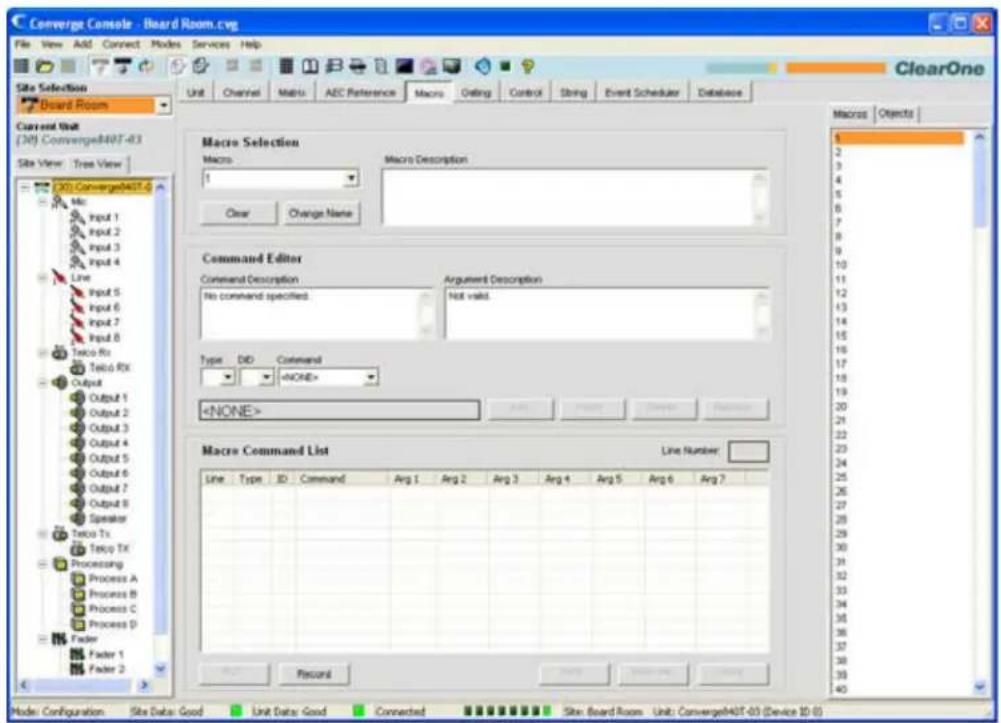Screen dimensions: 1001x723
Task: Open the Site Selection dropdown
Action: click(164, 105)
